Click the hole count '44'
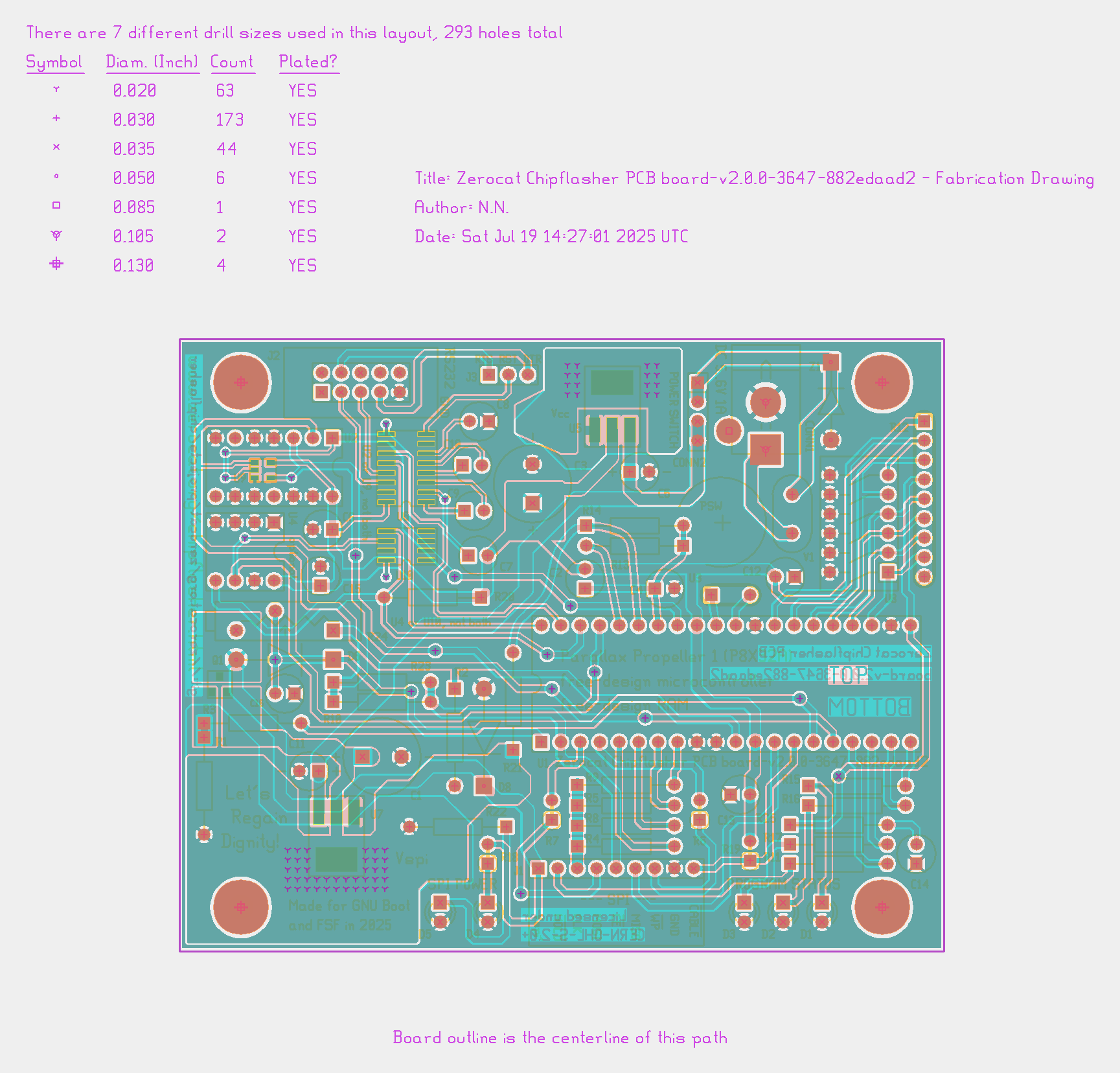Image resolution: width=1120 pixels, height=1073 pixels. [227, 149]
